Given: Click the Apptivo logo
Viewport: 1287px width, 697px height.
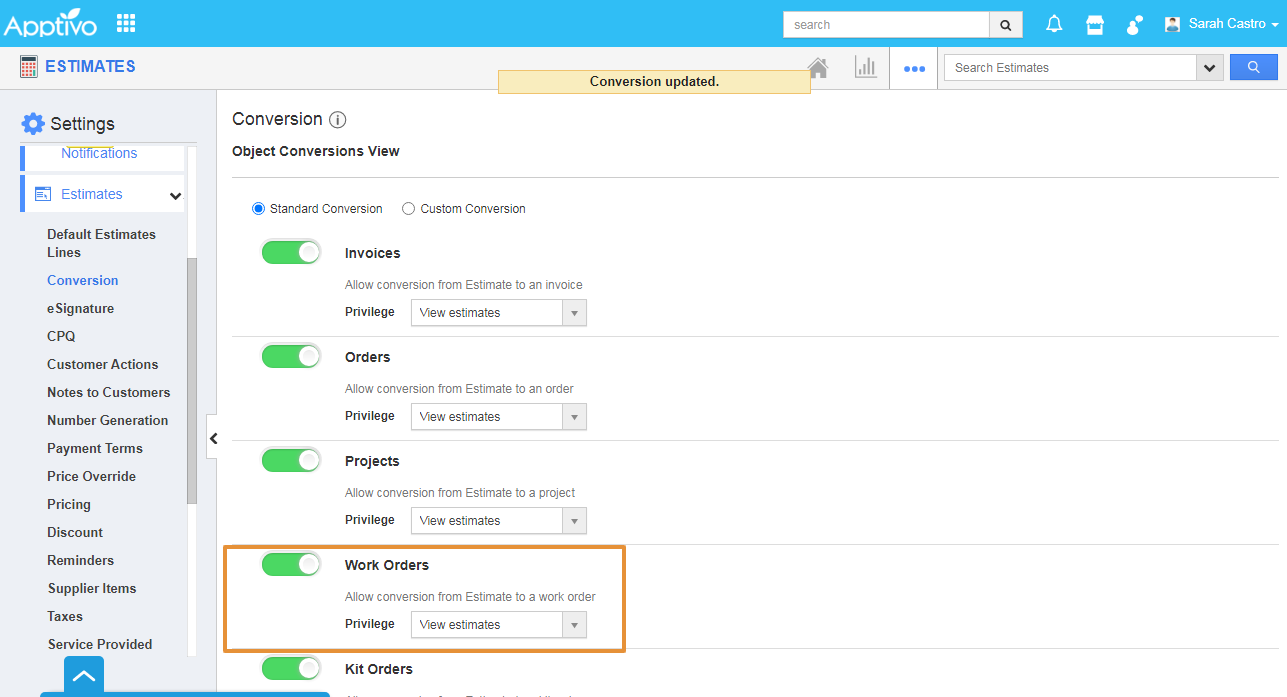Looking at the screenshot, I should coord(52,25).
